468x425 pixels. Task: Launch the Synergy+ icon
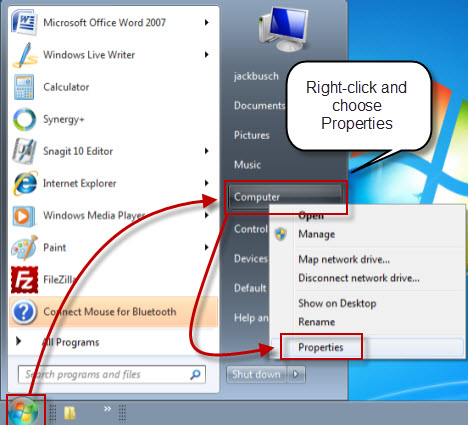(24, 119)
